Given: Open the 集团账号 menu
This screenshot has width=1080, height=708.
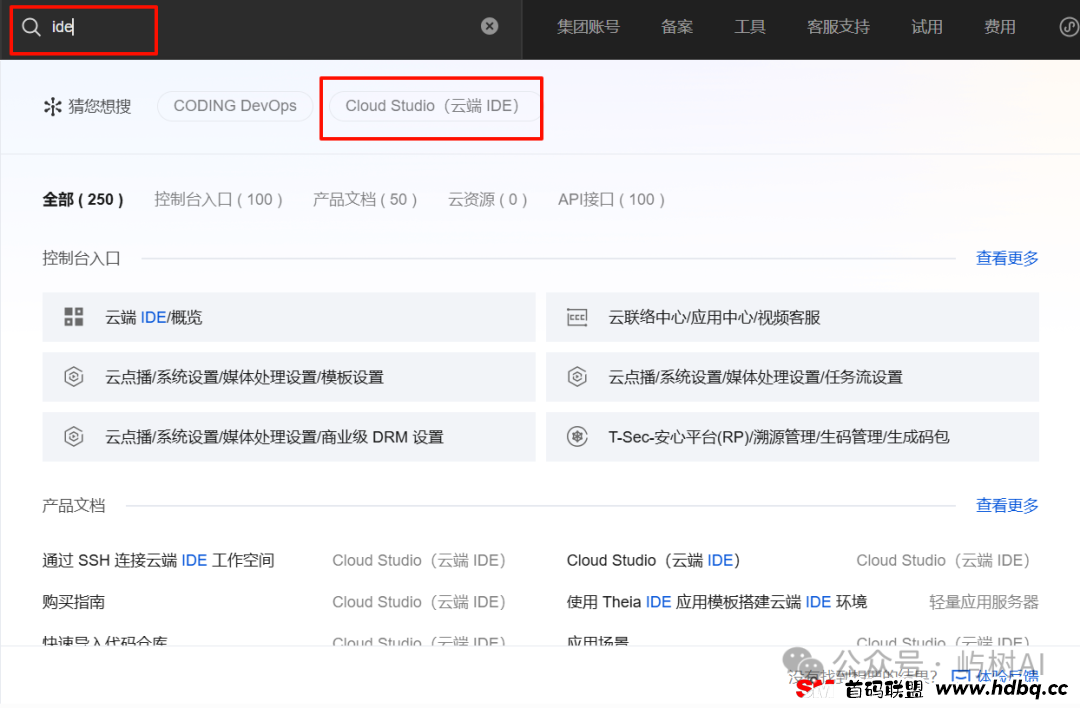Looking at the screenshot, I should [588, 27].
